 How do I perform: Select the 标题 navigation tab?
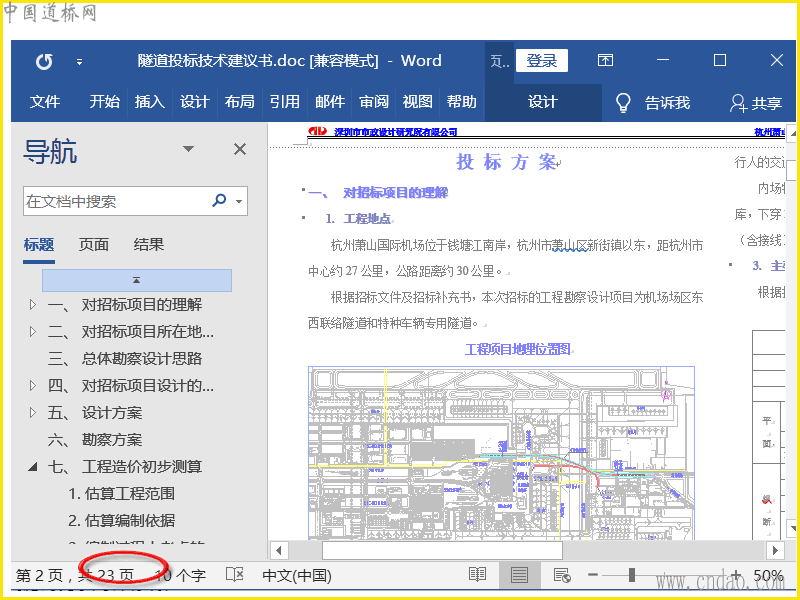(x=39, y=244)
